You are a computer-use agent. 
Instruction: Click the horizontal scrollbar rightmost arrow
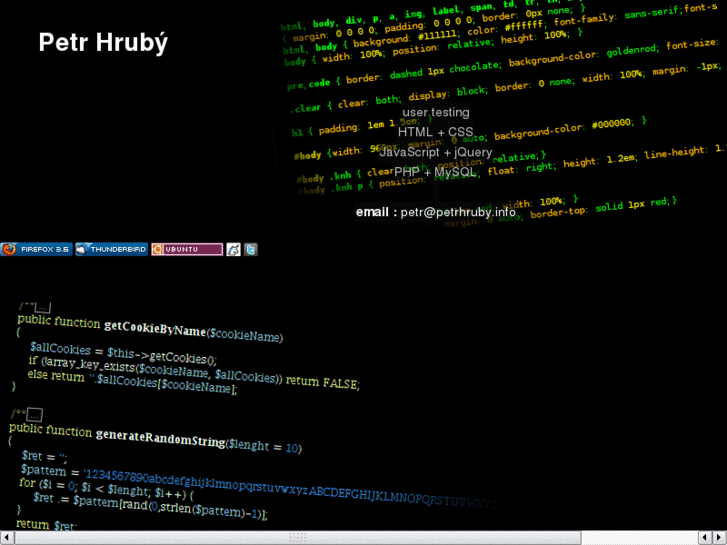[x=720, y=538]
